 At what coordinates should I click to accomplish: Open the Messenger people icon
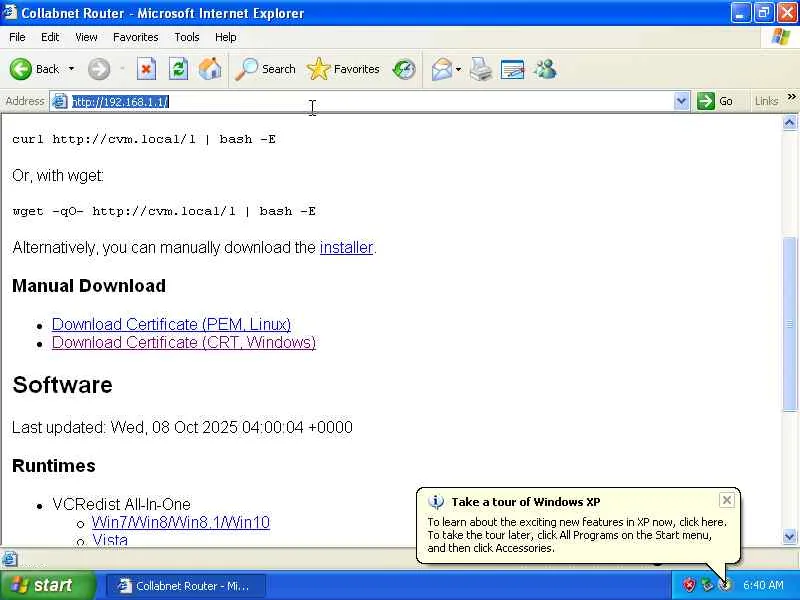545,69
